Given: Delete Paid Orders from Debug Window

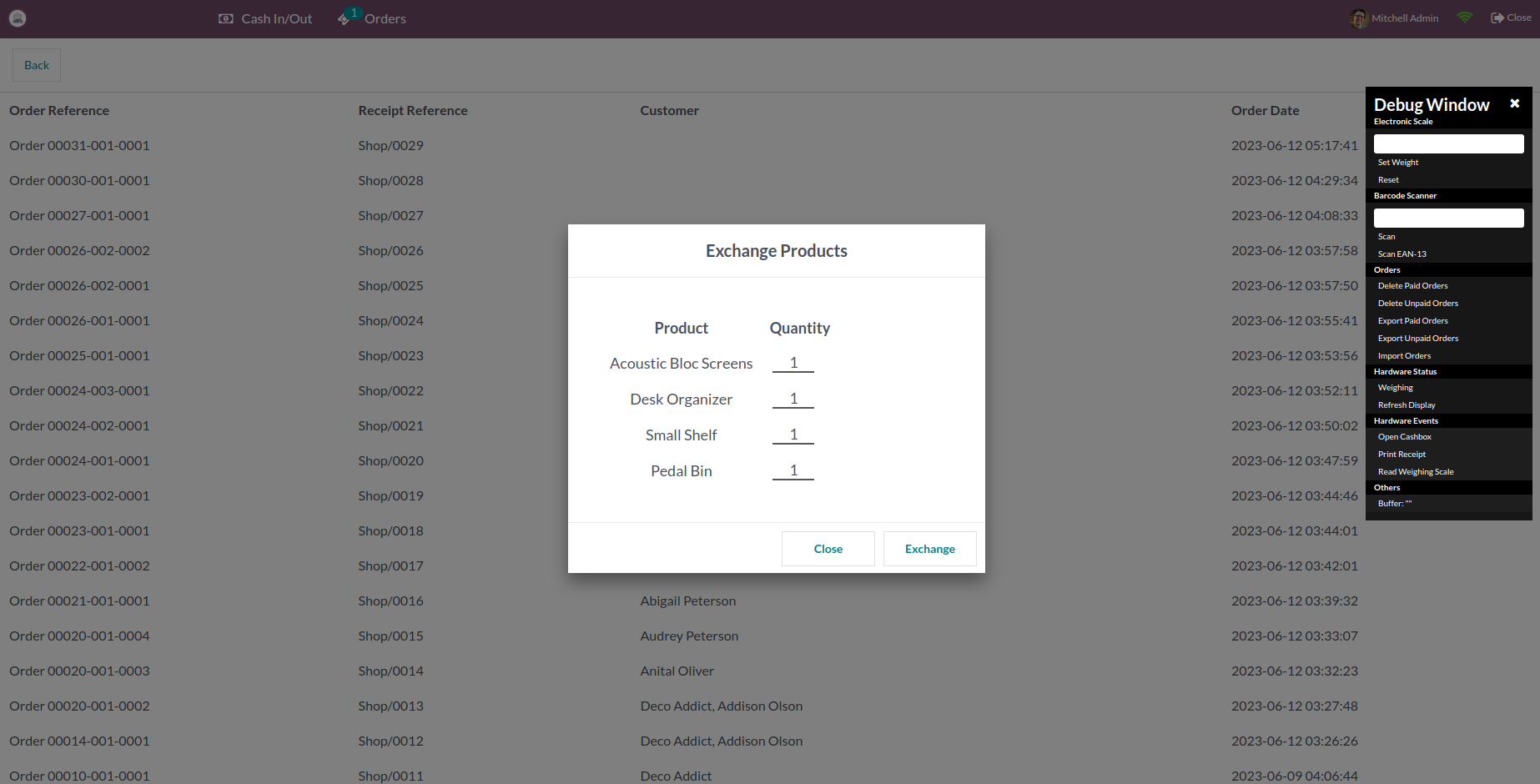Looking at the screenshot, I should 1412,285.
